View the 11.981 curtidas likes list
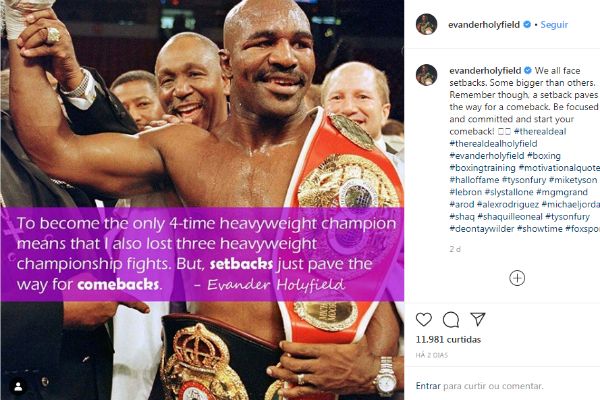This screenshot has height=400, width=600. tap(448, 340)
